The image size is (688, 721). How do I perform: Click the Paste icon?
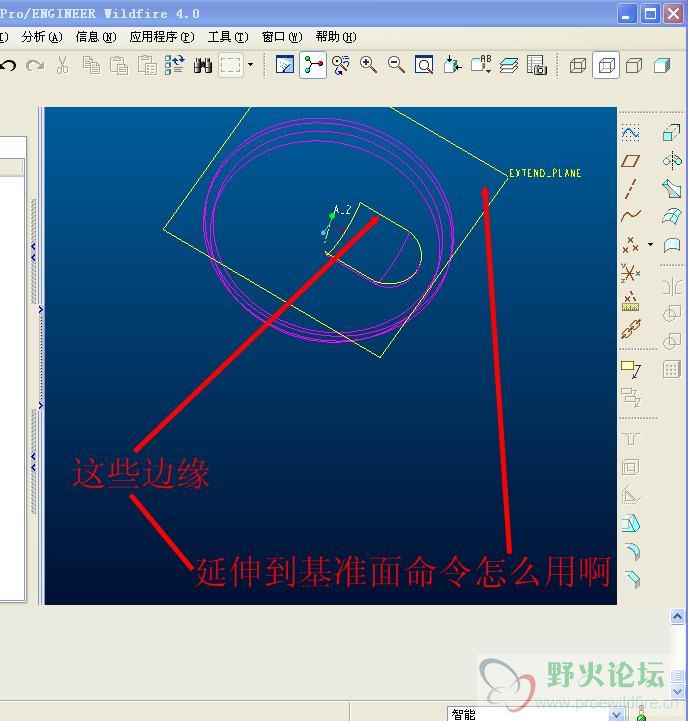pos(119,65)
